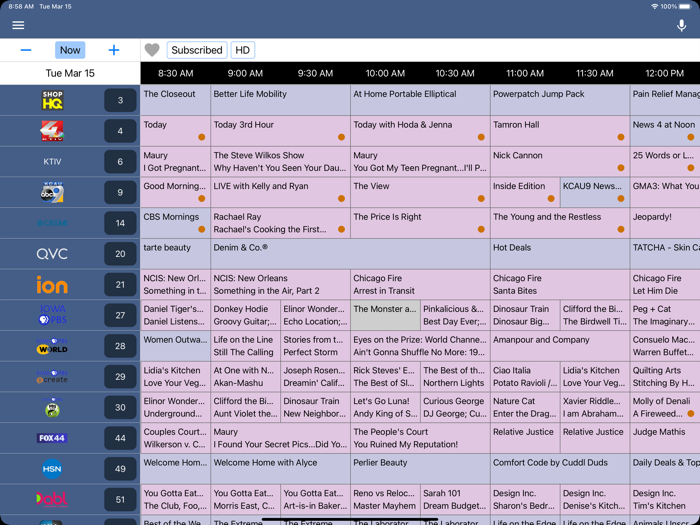Select the HSN channel logo
The height and width of the screenshot is (525, 700).
pos(52,469)
